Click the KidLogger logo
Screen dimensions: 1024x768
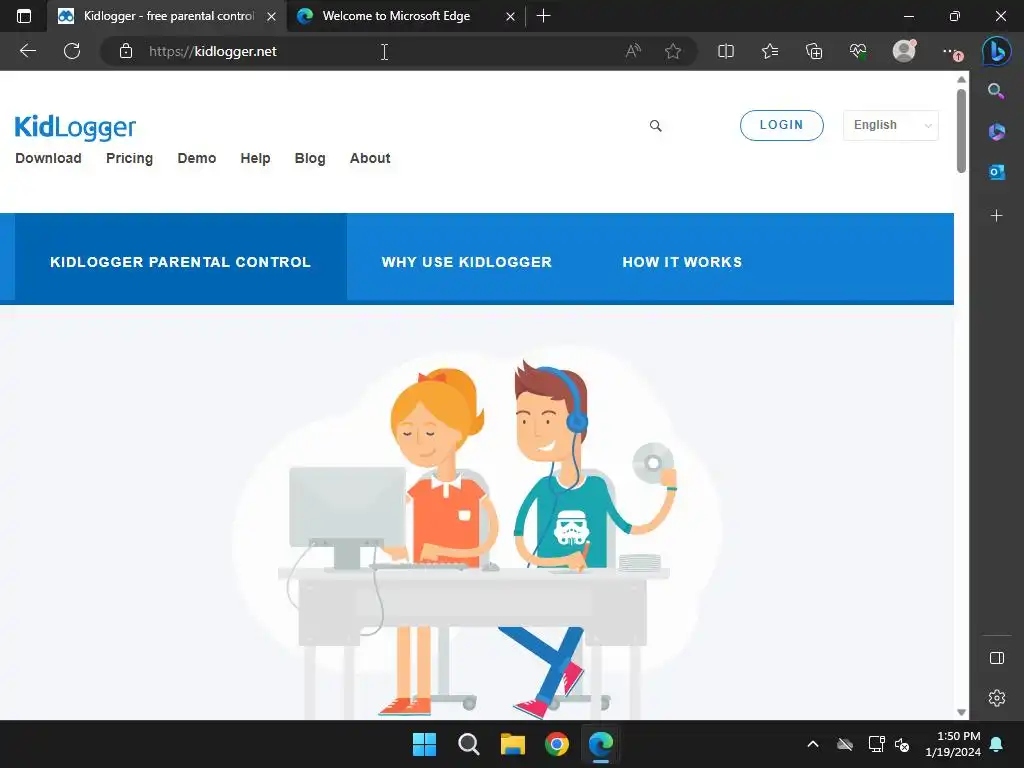pyautogui.click(x=75, y=127)
